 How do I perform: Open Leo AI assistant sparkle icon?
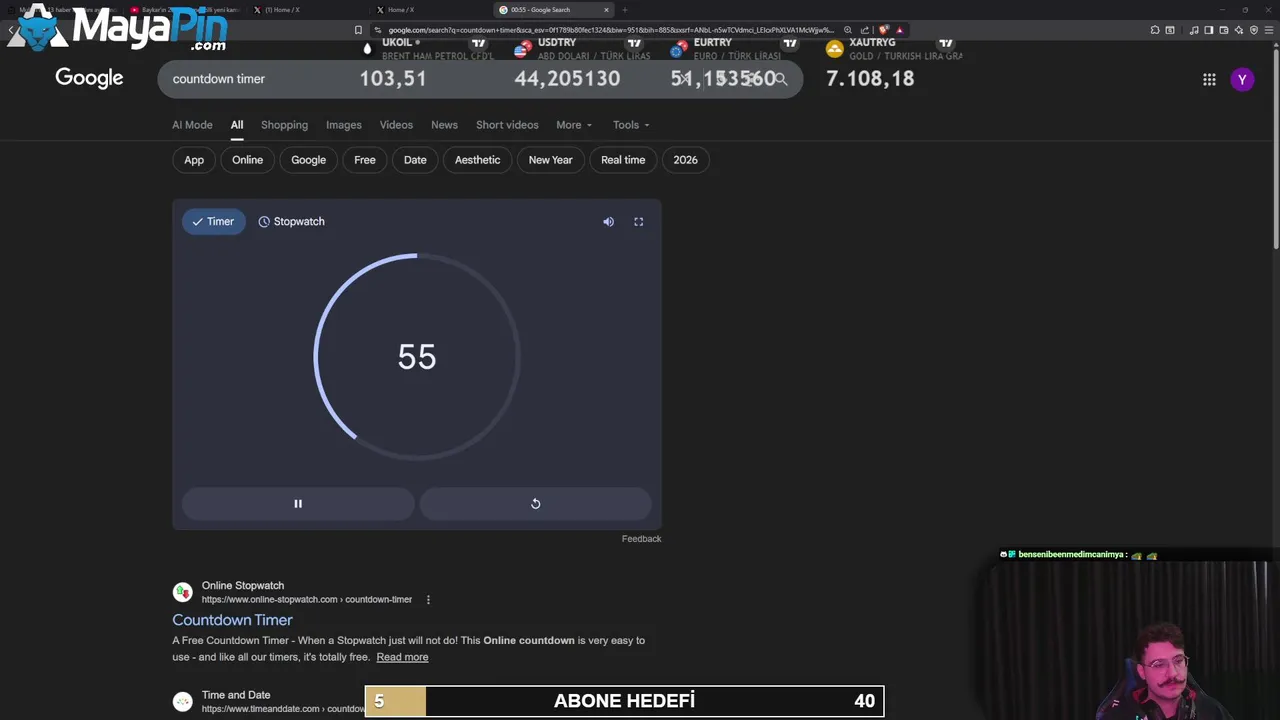click(1239, 30)
